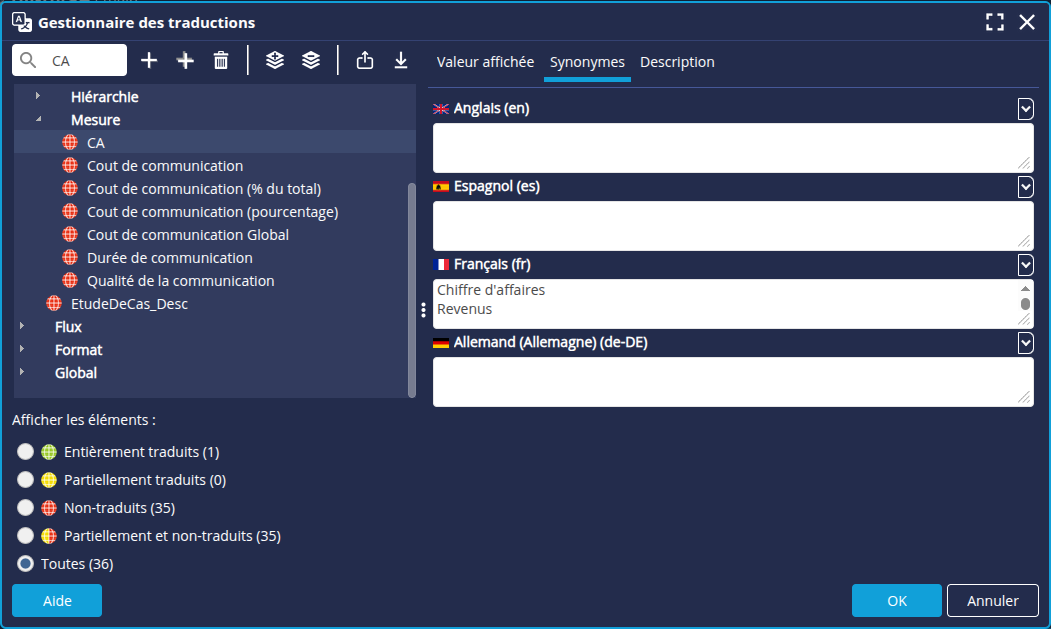Click the layers-plus expand all icon
Viewport: 1051px width, 629px height.
pyautogui.click(x=275, y=61)
